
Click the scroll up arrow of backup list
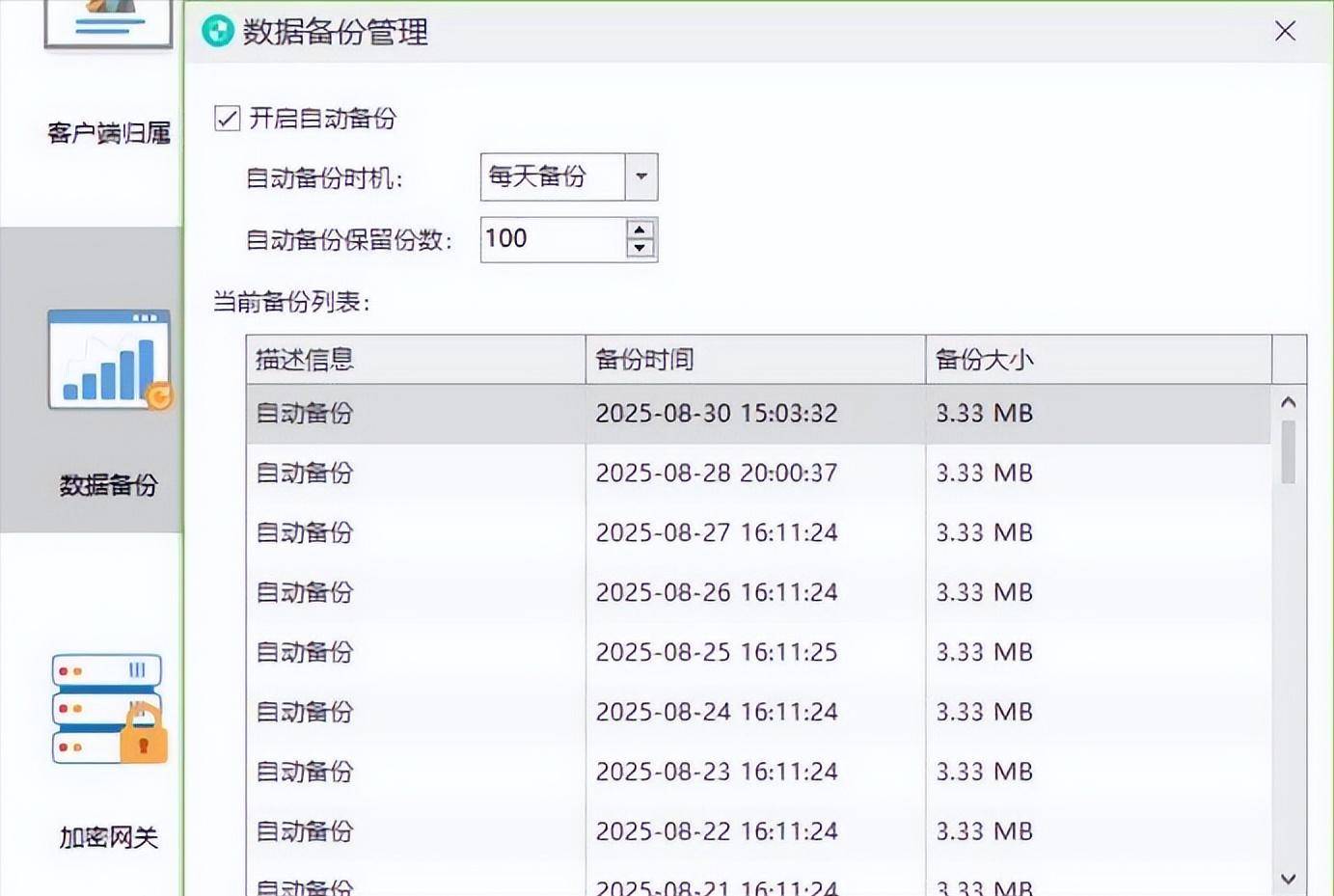(1288, 402)
